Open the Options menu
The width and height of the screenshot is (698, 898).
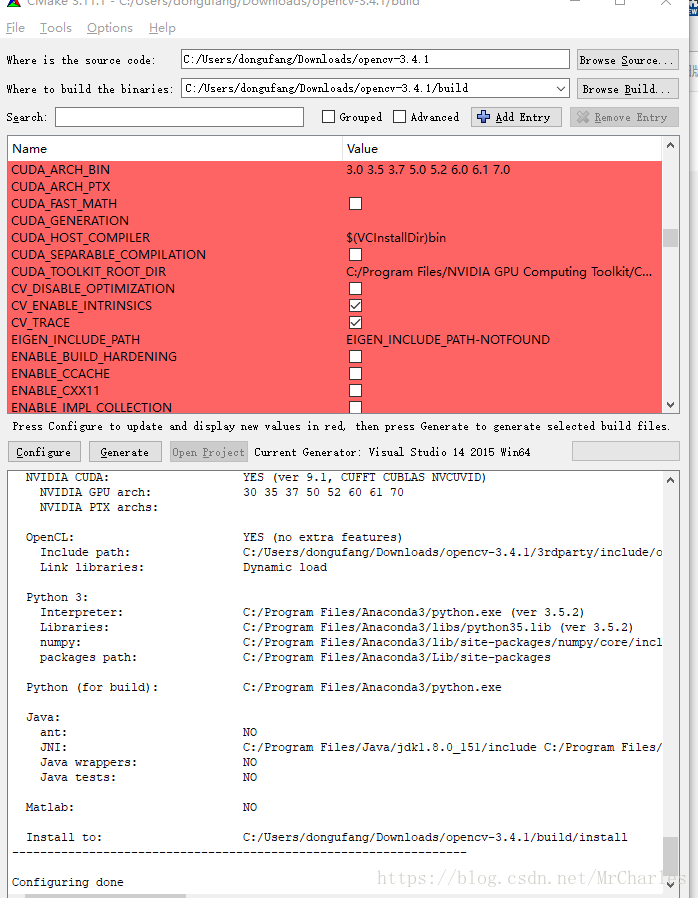point(109,27)
